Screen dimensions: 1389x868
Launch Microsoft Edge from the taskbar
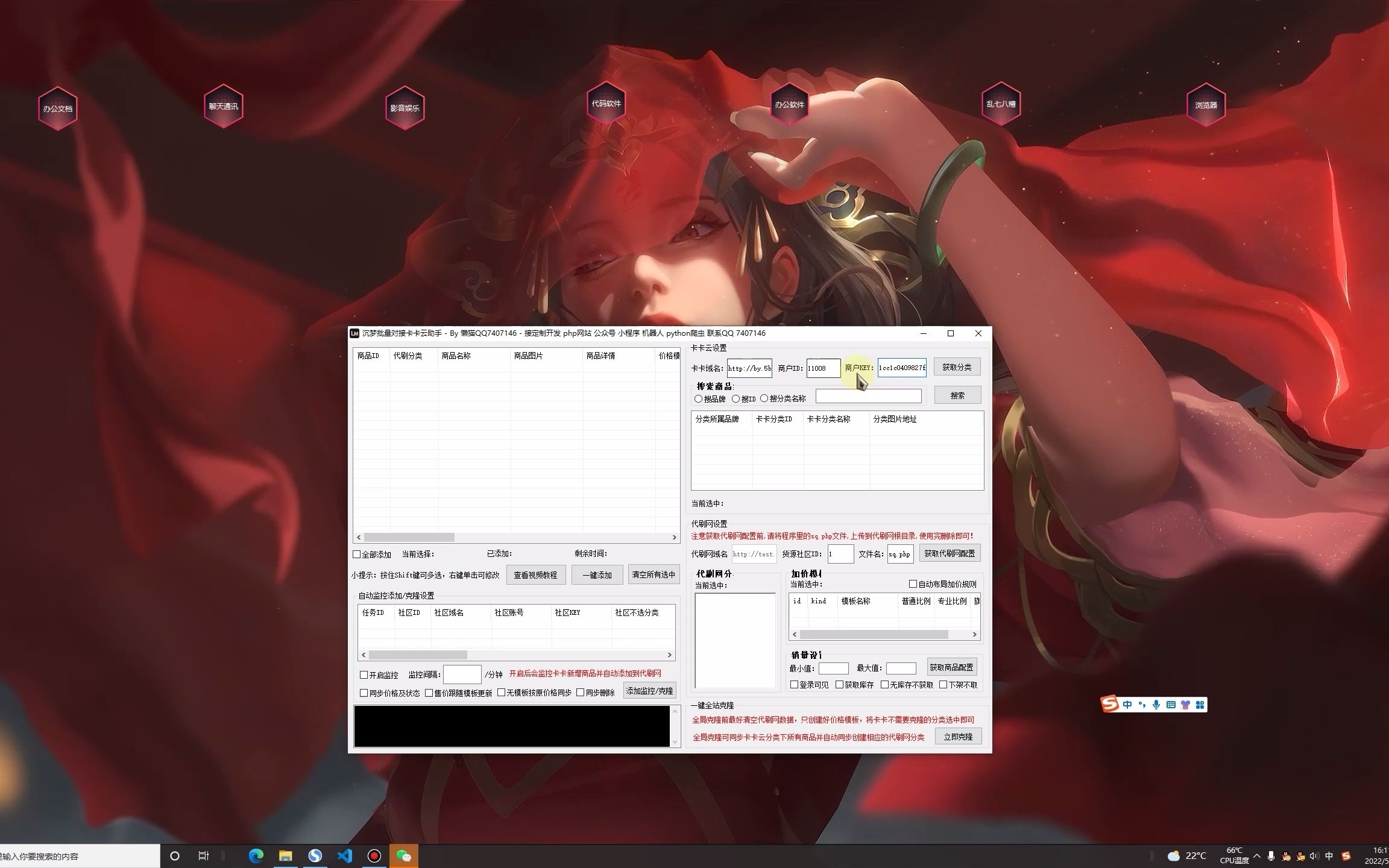click(x=256, y=856)
